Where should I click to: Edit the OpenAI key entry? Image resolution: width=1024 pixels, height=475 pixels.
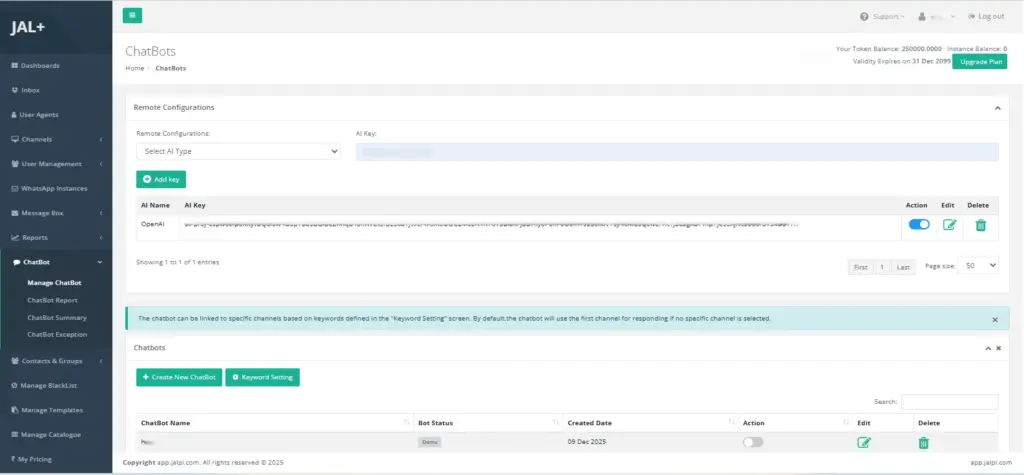[x=950, y=225]
